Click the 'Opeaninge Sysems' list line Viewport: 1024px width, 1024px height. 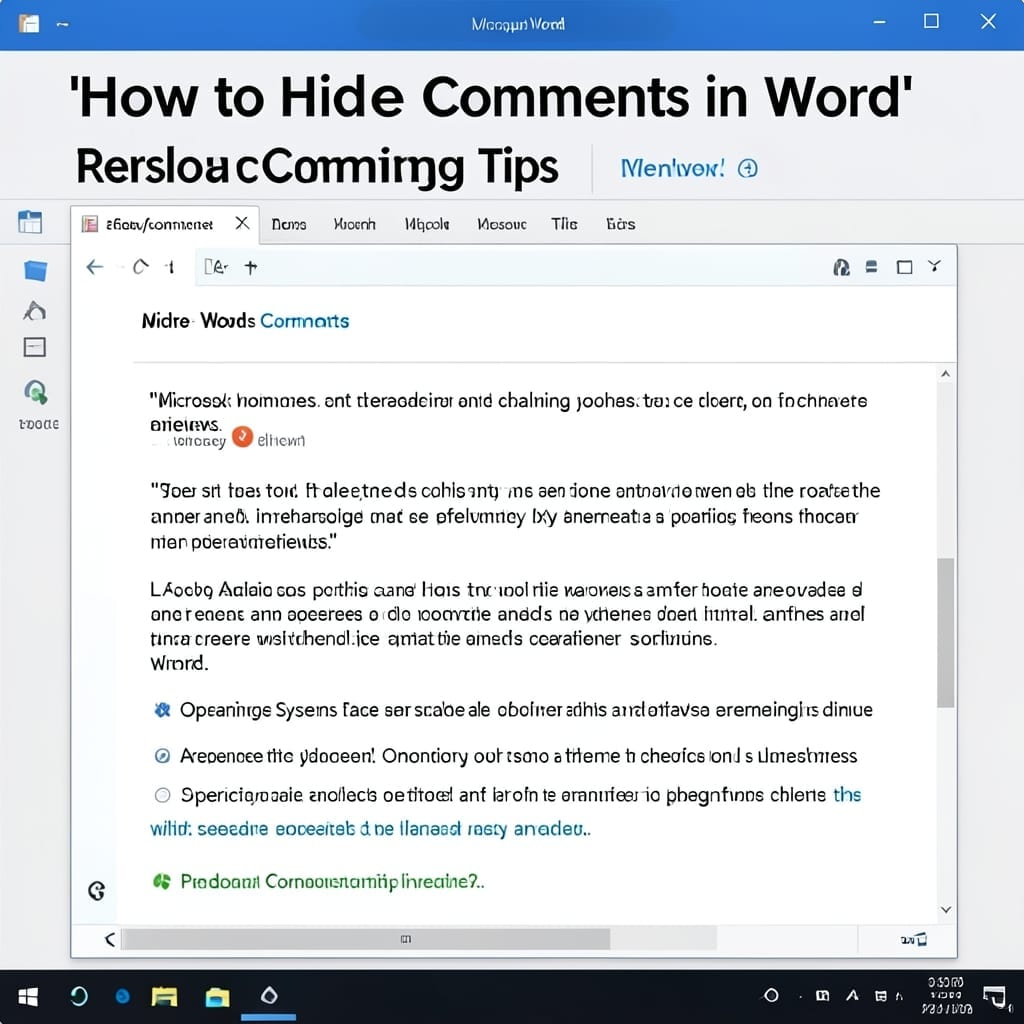tap(526, 710)
